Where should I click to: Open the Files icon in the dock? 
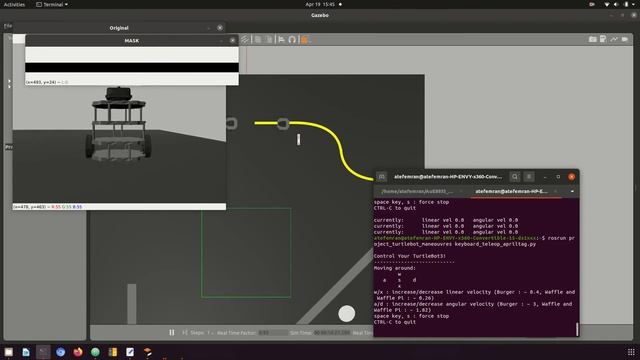coord(9,352)
